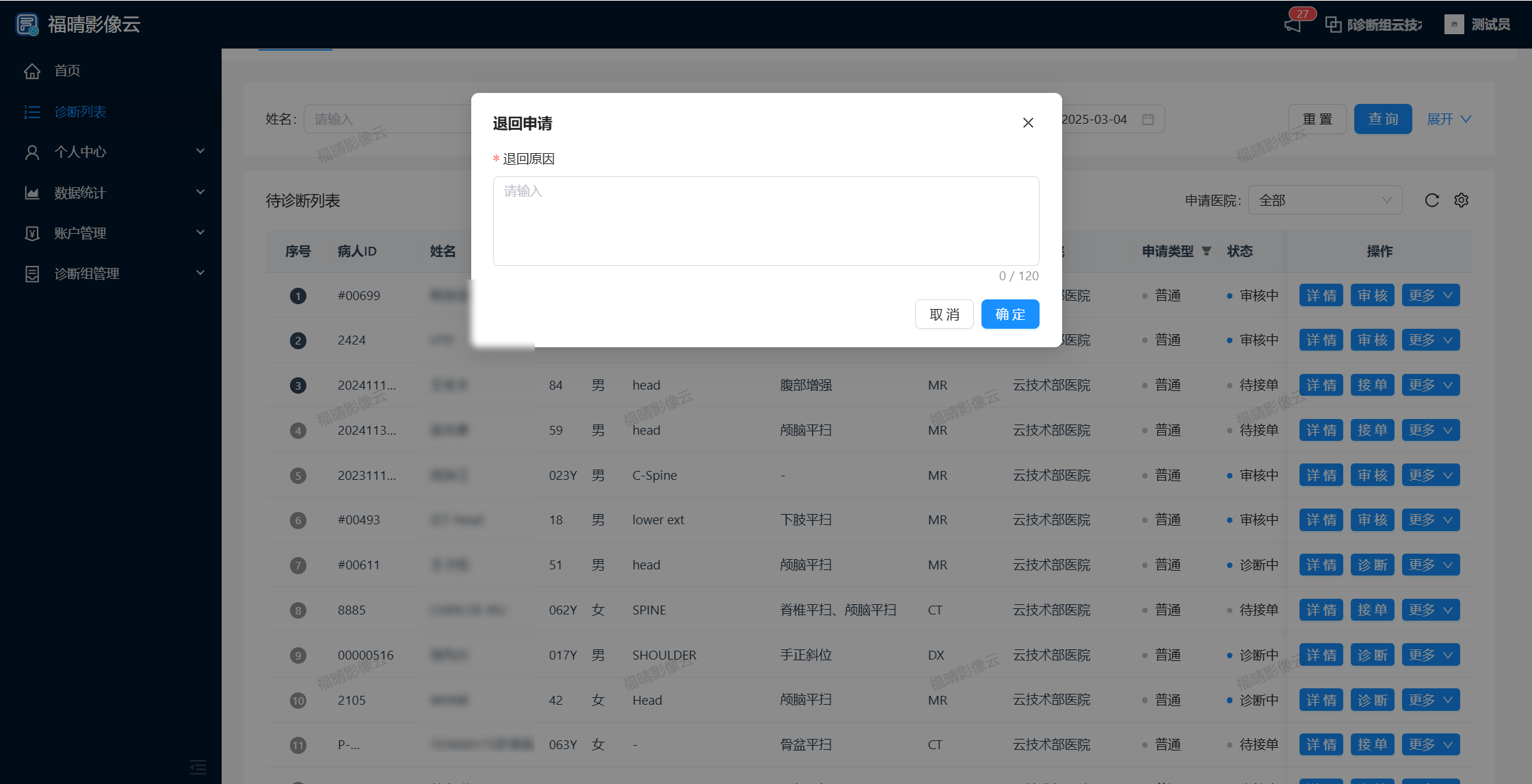Select 诊断列表 in the sidebar

click(x=80, y=112)
